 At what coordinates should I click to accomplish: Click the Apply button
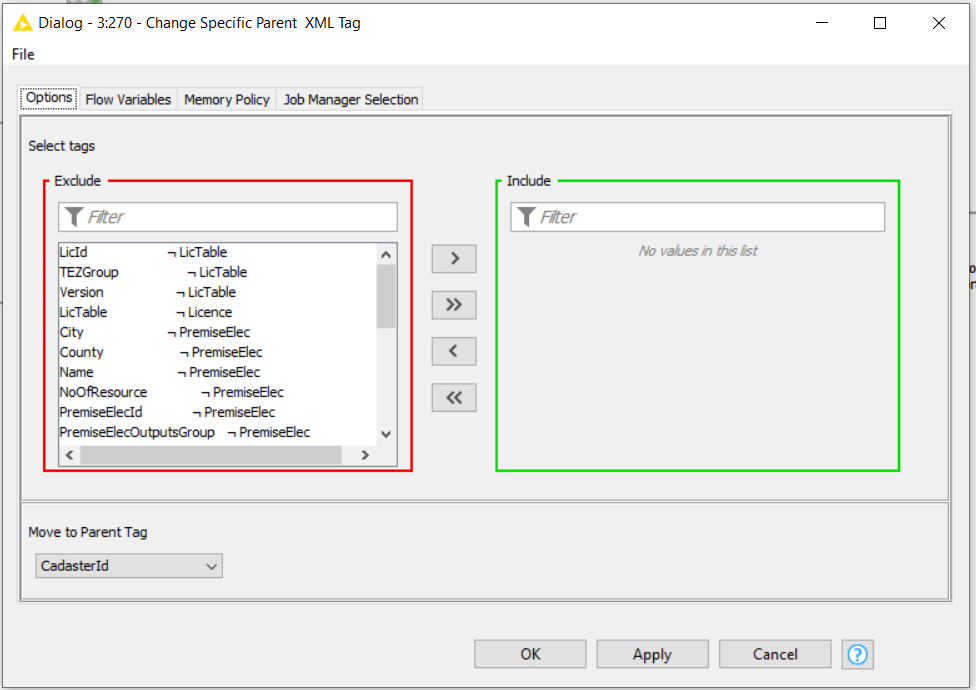[652, 654]
